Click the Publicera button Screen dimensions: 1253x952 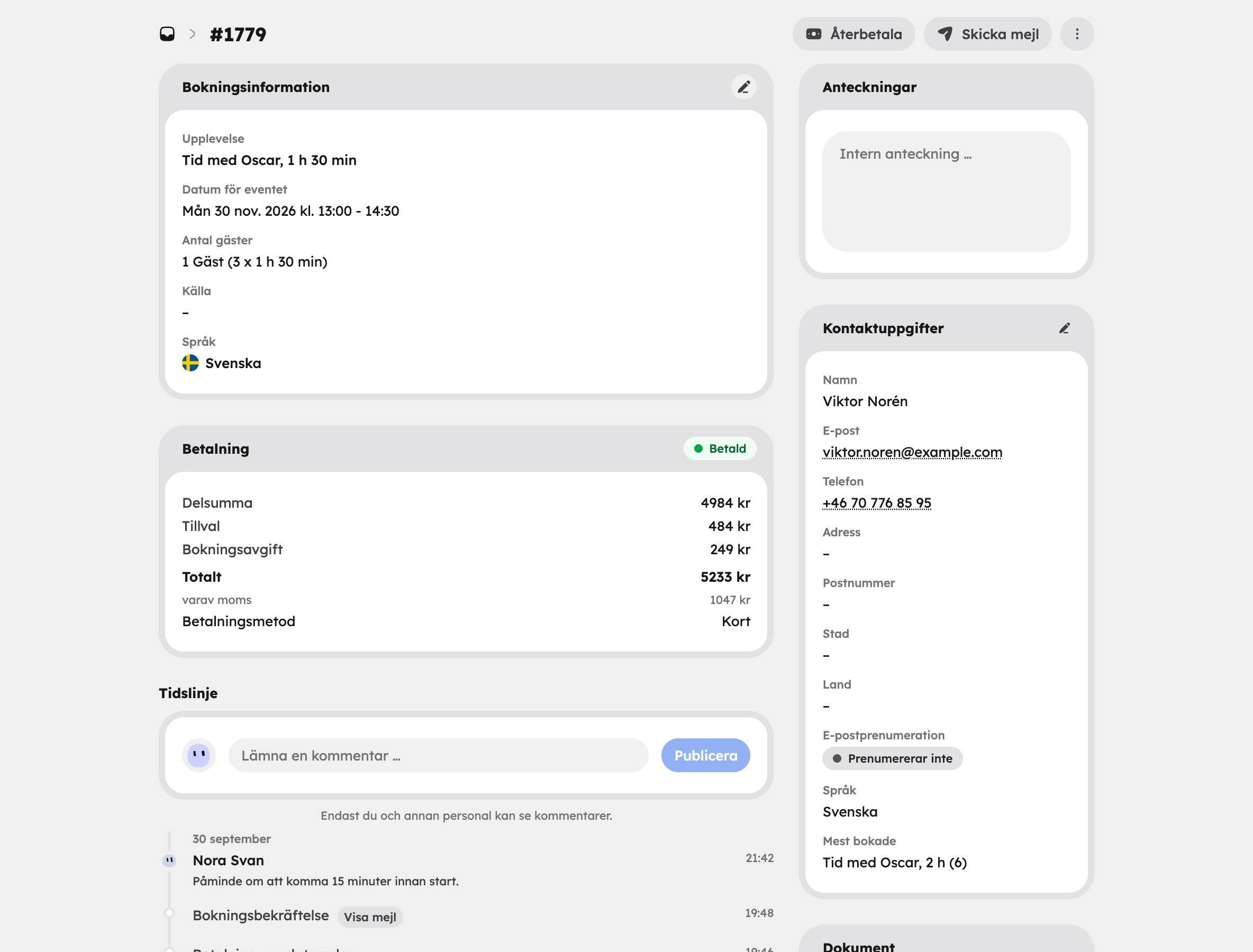point(705,755)
